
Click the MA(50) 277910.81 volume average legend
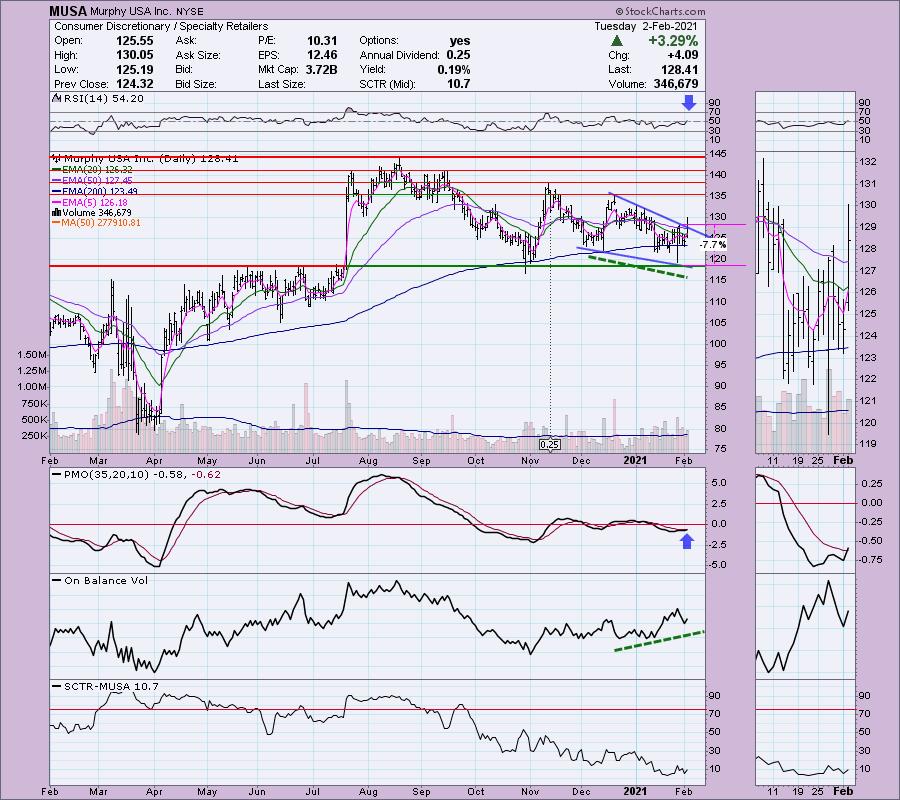point(96,223)
